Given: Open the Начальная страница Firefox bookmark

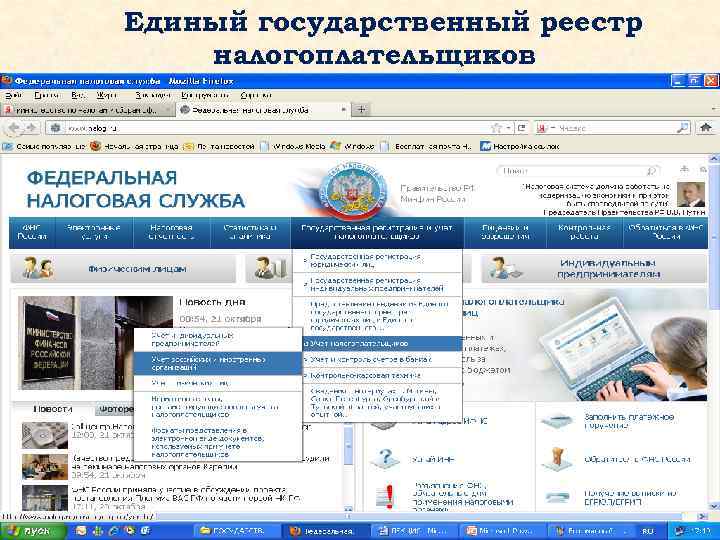Looking at the screenshot, I should tap(135, 146).
